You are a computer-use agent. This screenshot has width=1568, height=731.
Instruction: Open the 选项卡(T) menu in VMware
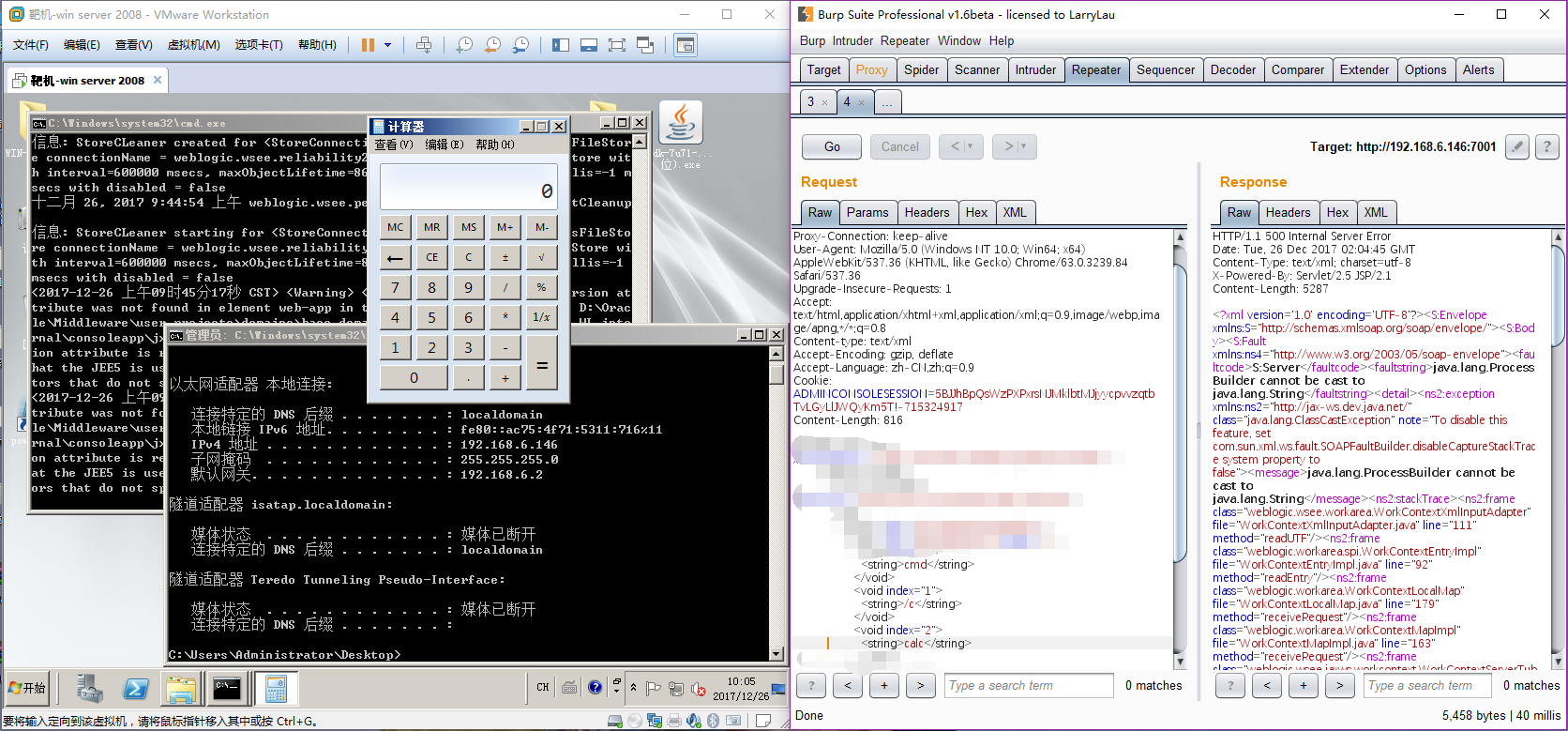[259, 45]
